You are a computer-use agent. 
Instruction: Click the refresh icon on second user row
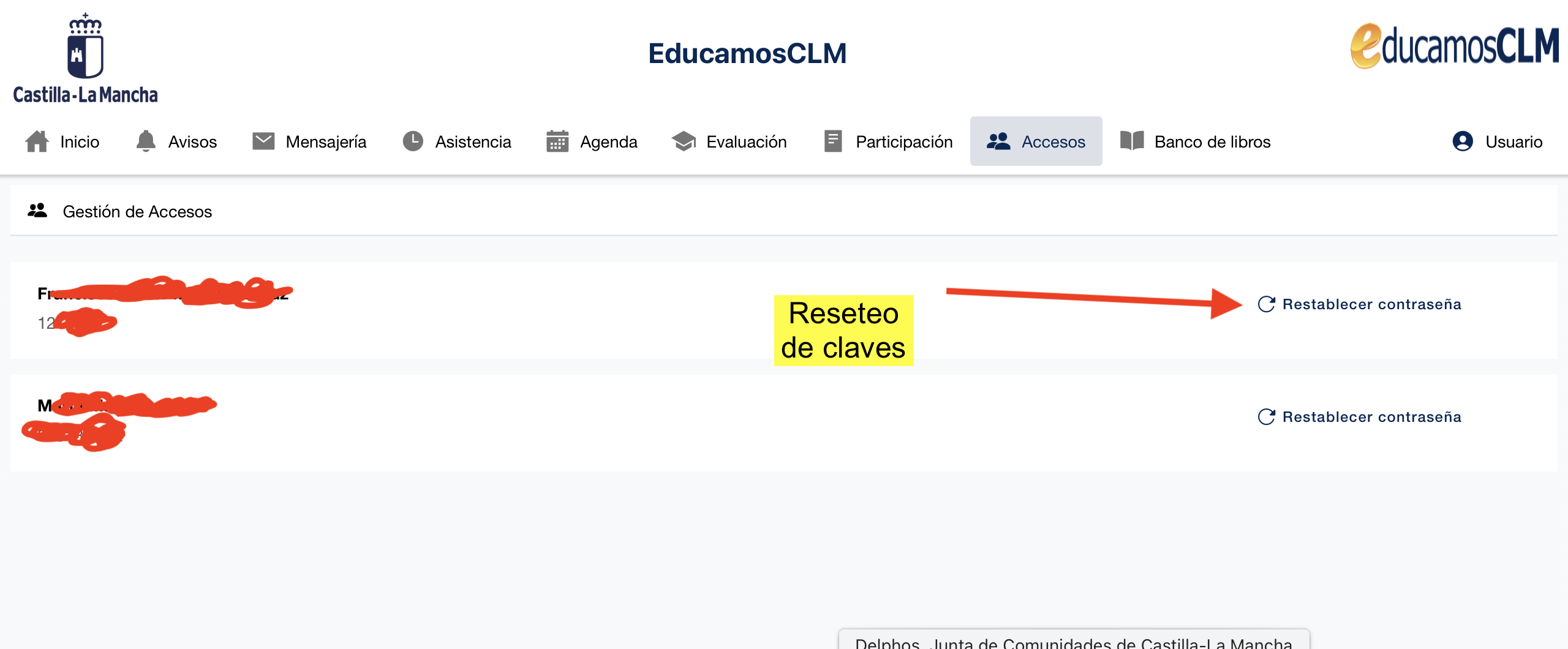click(1266, 417)
